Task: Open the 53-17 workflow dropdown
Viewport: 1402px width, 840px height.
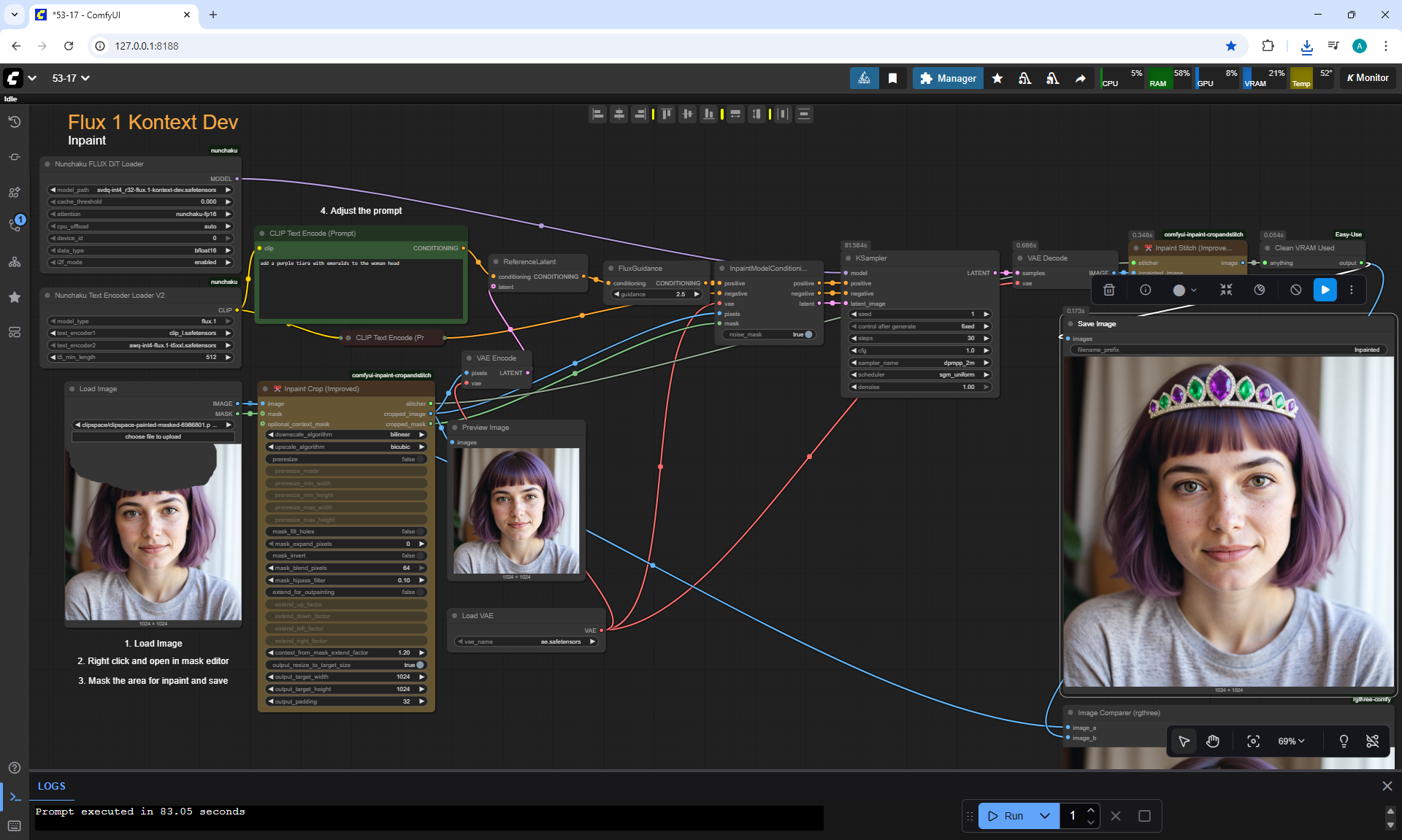Action: point(71,78)
